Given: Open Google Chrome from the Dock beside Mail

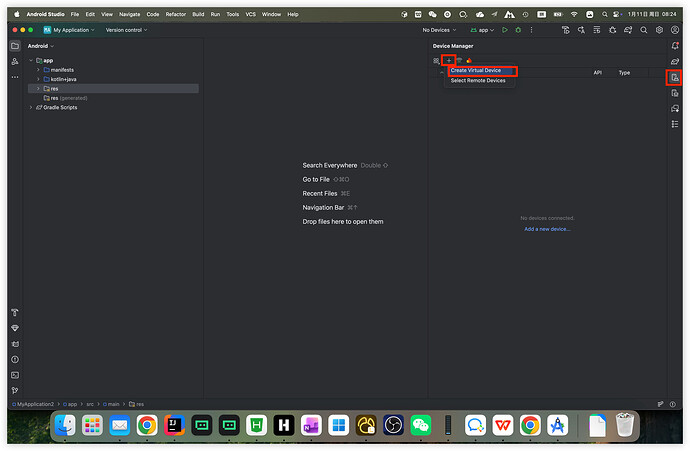Looking at the screenshot, I should point(147,425).
